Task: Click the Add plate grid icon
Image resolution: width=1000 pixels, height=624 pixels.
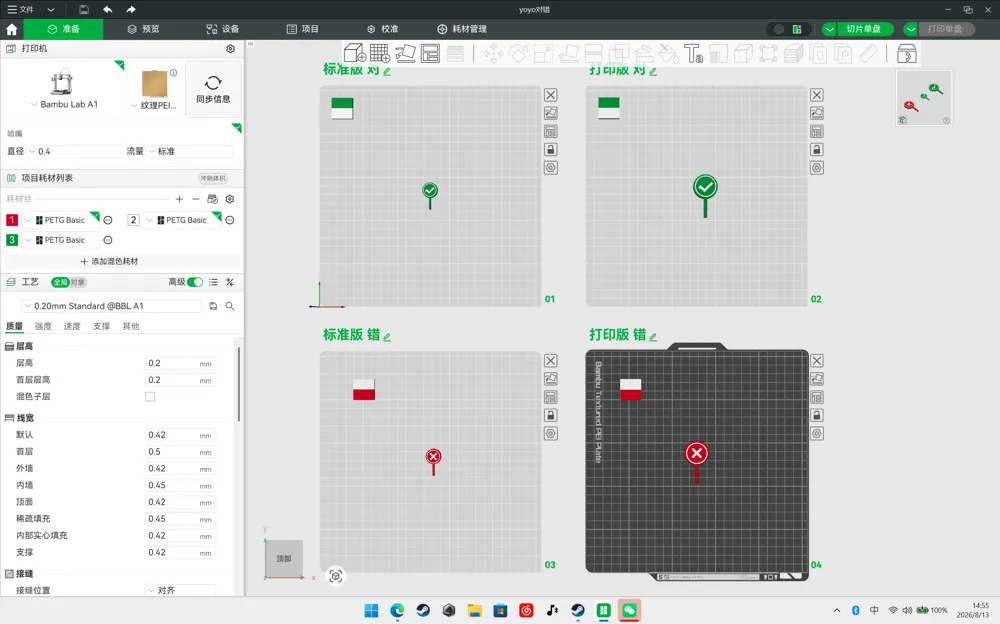Action: point(380,53)
